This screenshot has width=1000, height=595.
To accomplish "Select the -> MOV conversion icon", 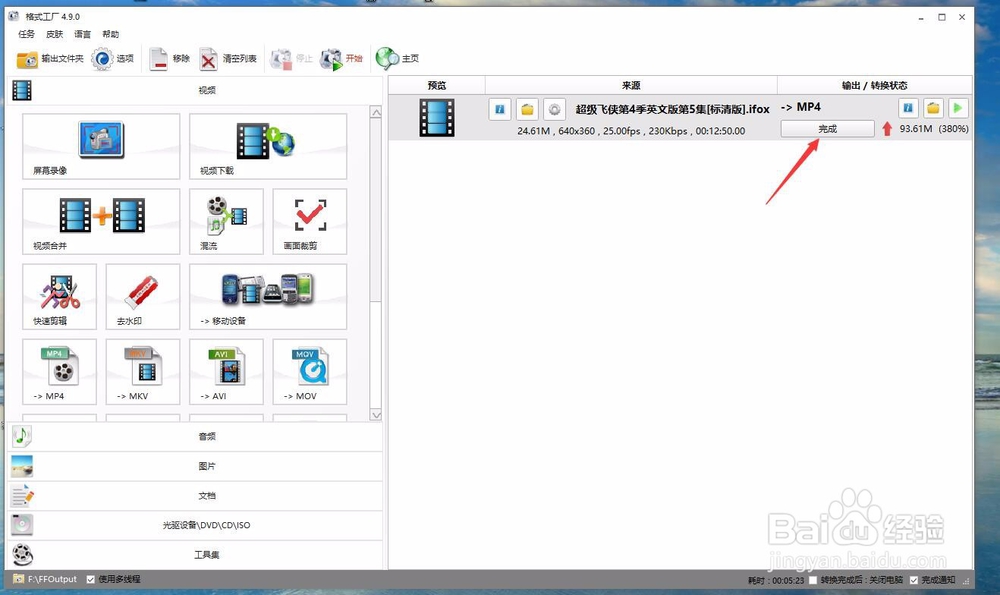I will [310, 372].
